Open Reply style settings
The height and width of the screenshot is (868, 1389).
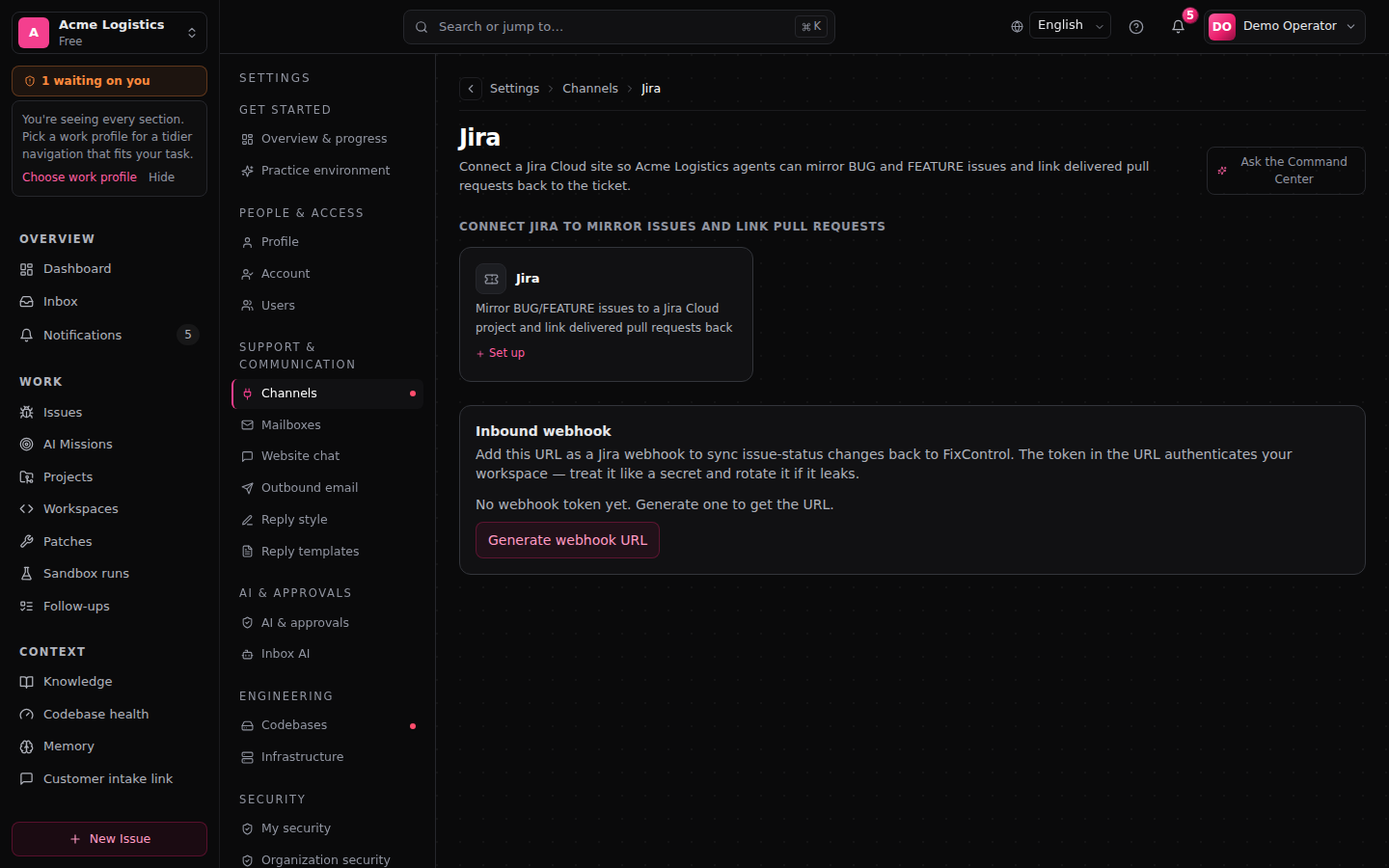tap(327, 520)
